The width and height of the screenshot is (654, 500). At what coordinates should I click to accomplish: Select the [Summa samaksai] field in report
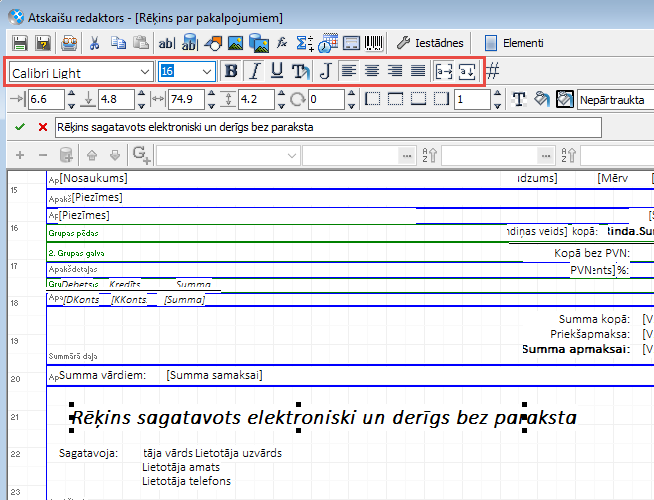tap(215, 375)
